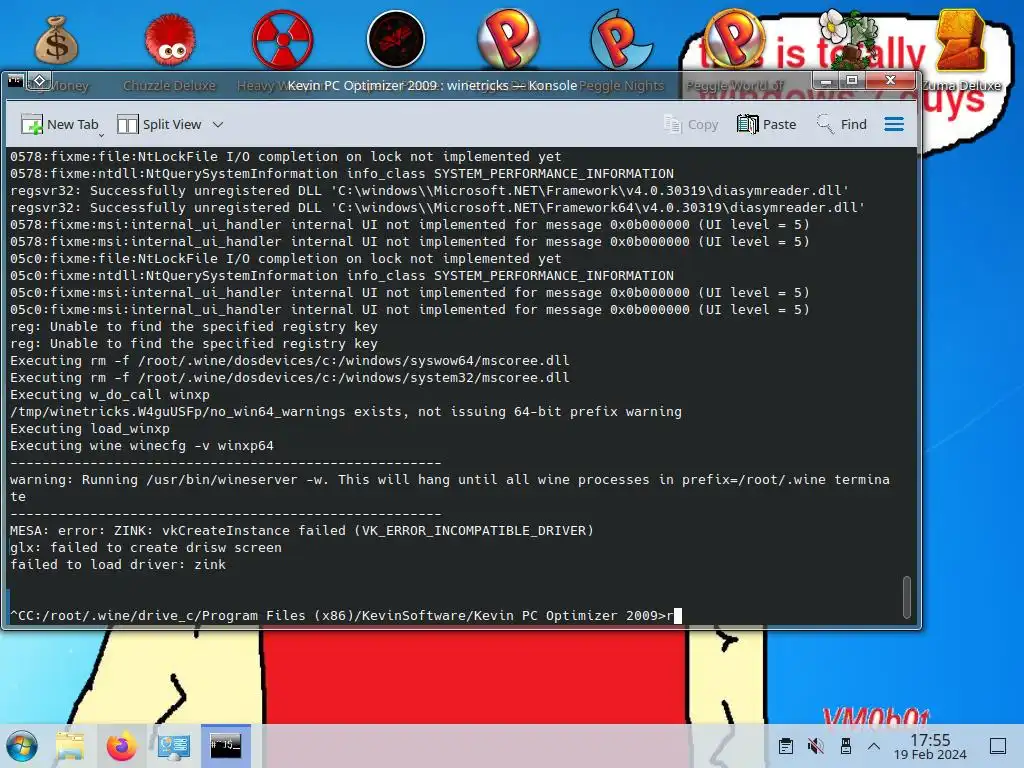Select the Peggle Deluxe desktop icon

[x=508, y=39]
